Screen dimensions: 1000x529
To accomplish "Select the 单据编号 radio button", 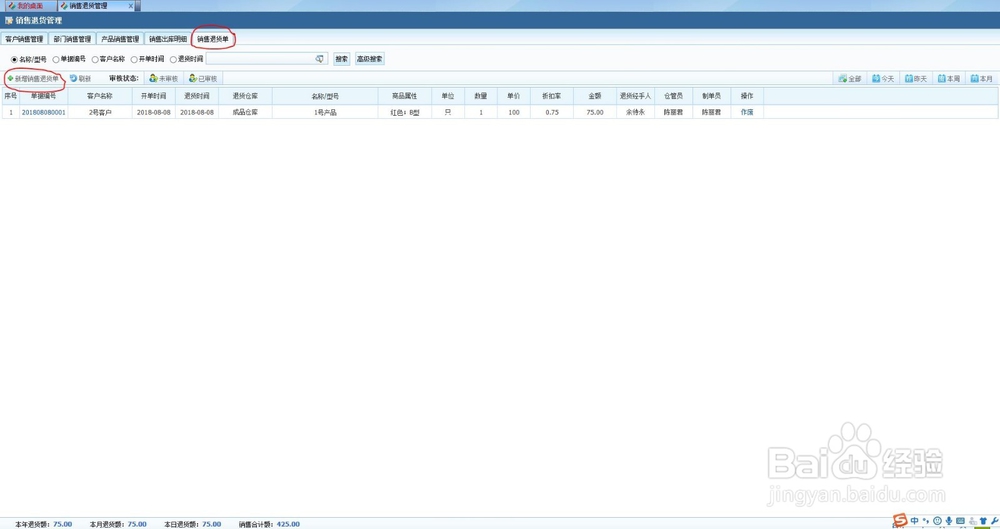I will [x=55, y=59].
